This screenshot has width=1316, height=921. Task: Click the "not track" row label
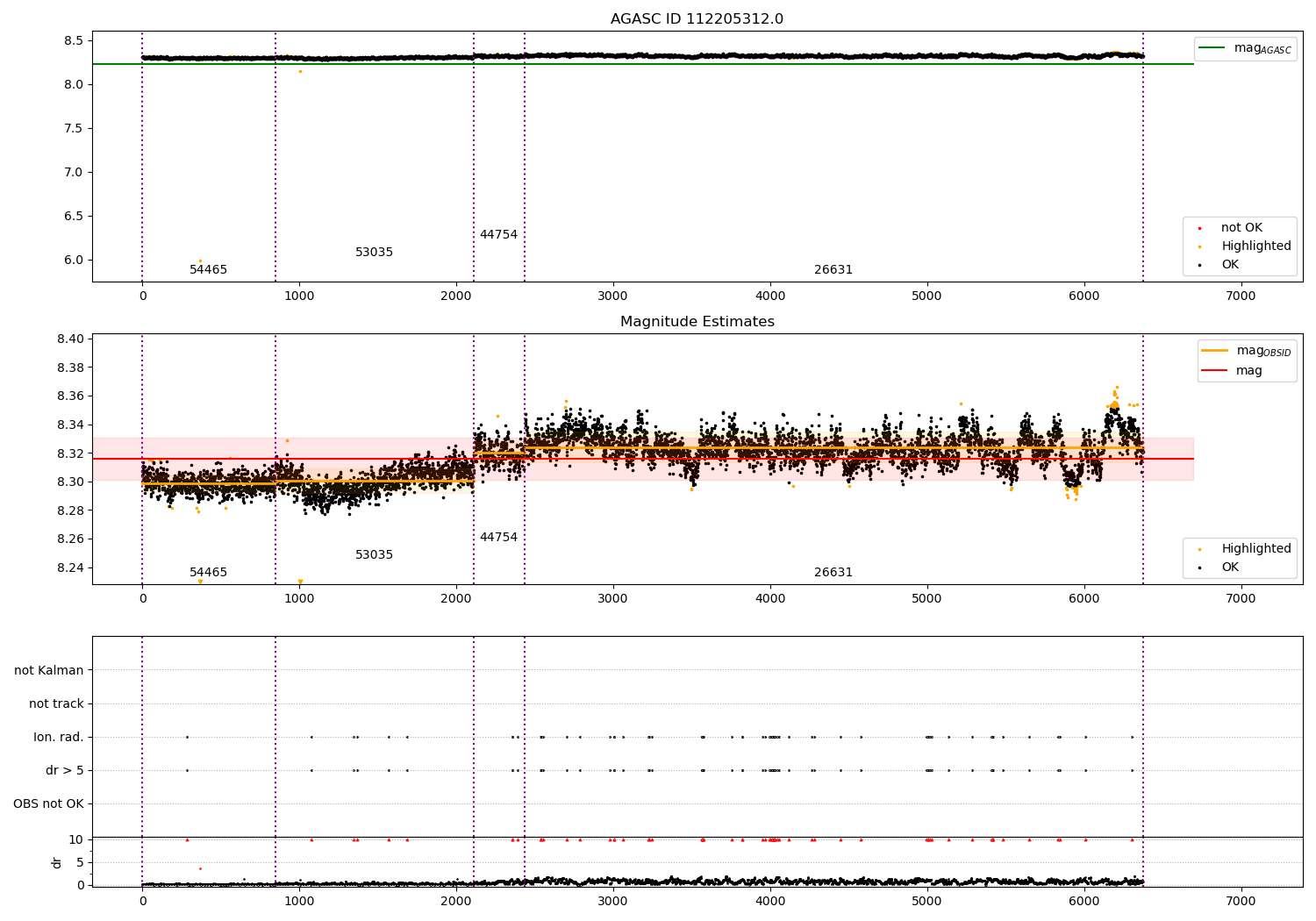[56, 704]
